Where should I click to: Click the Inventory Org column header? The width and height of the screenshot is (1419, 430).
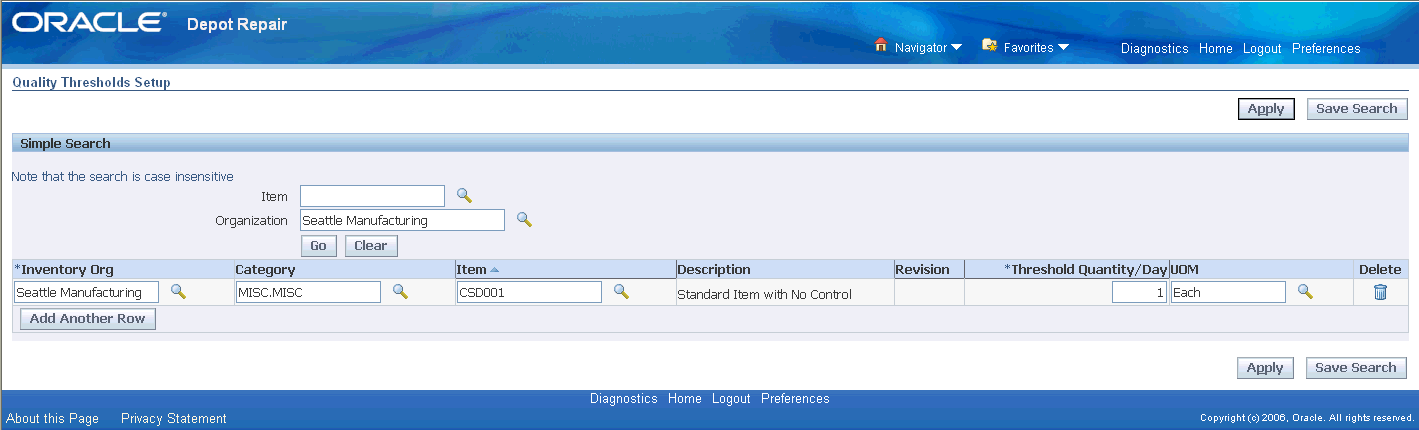point(64,270)
